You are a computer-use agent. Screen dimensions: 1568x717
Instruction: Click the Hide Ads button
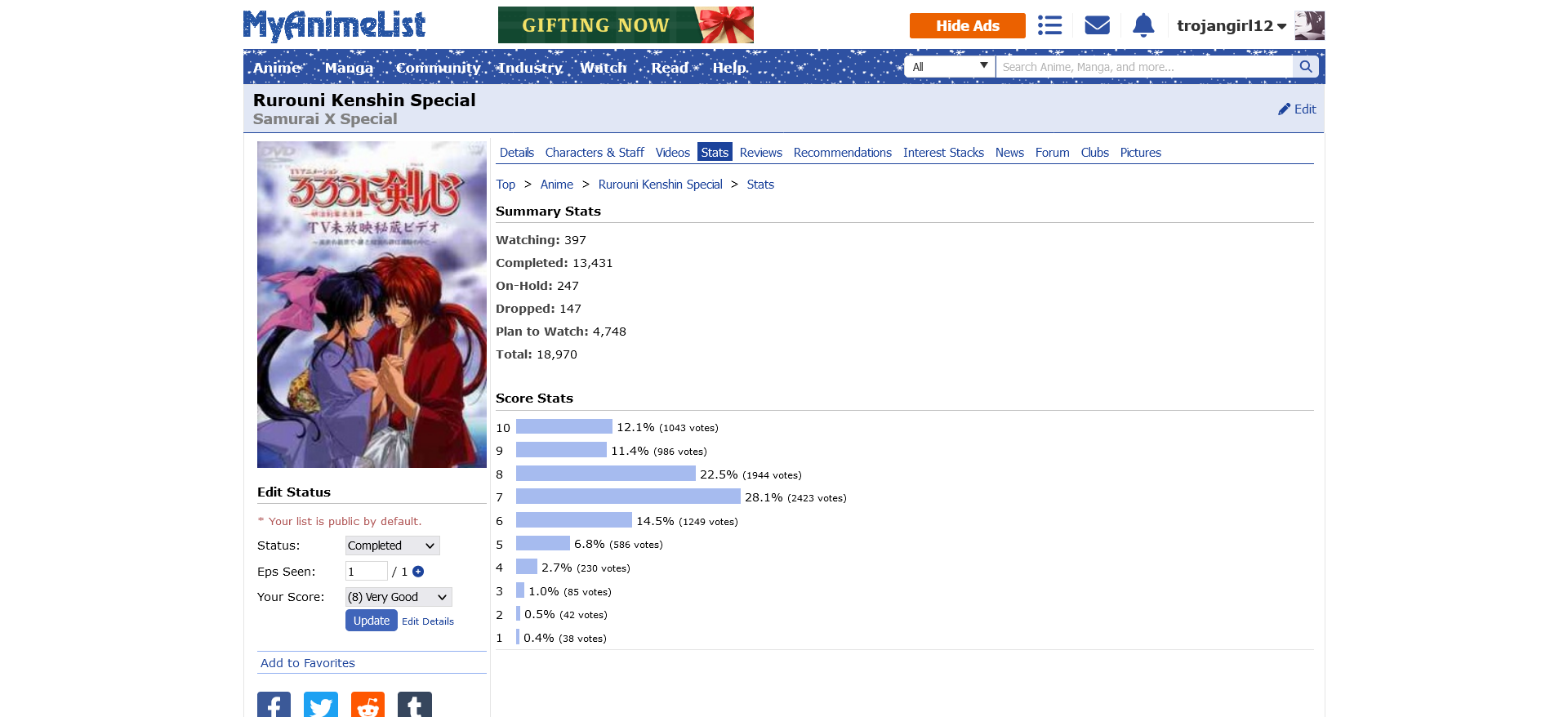(x=968, y=25)
